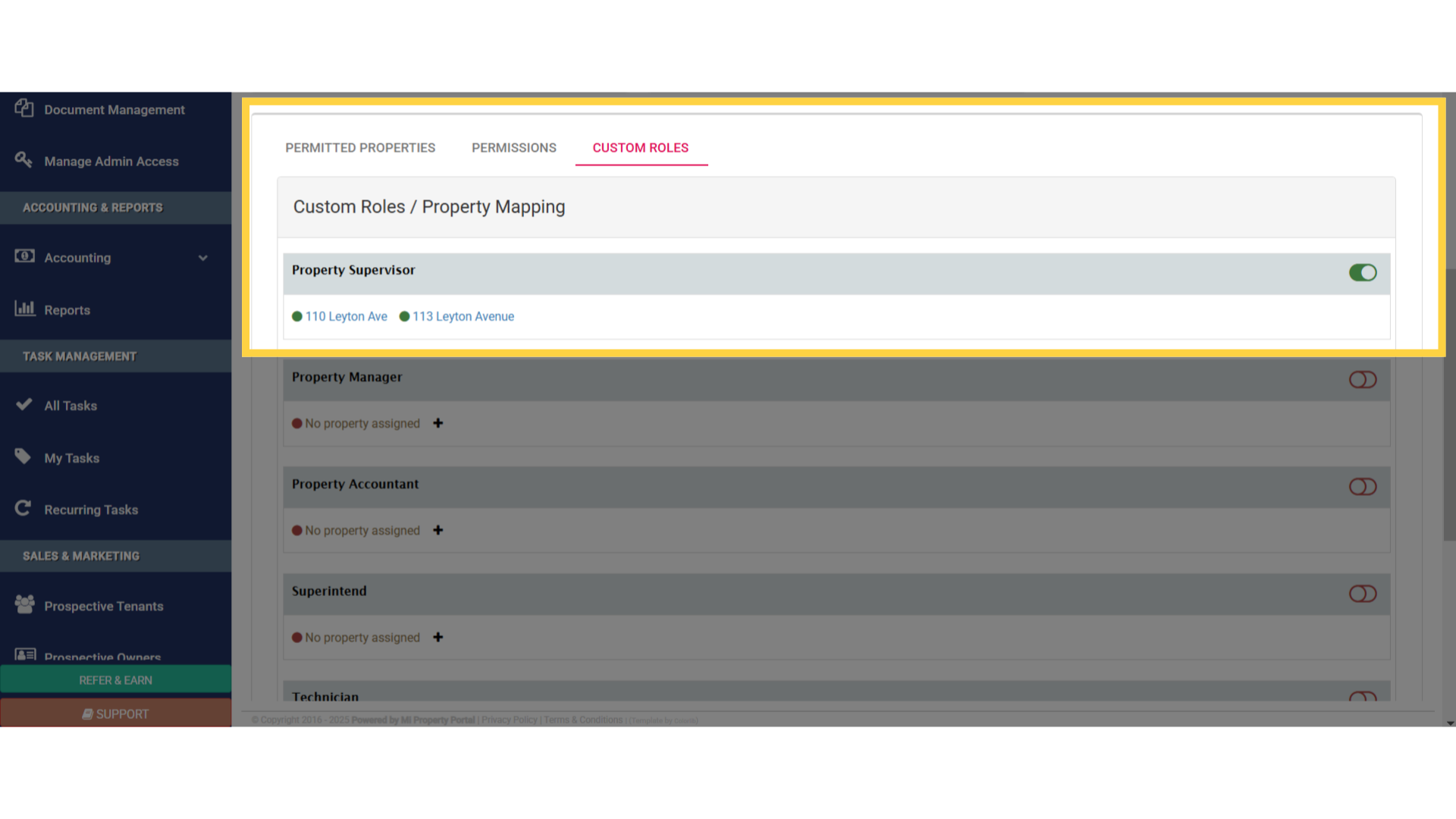Open Recurring Tasks
This screenshot has height=819, width=1456.
point(91,509)
